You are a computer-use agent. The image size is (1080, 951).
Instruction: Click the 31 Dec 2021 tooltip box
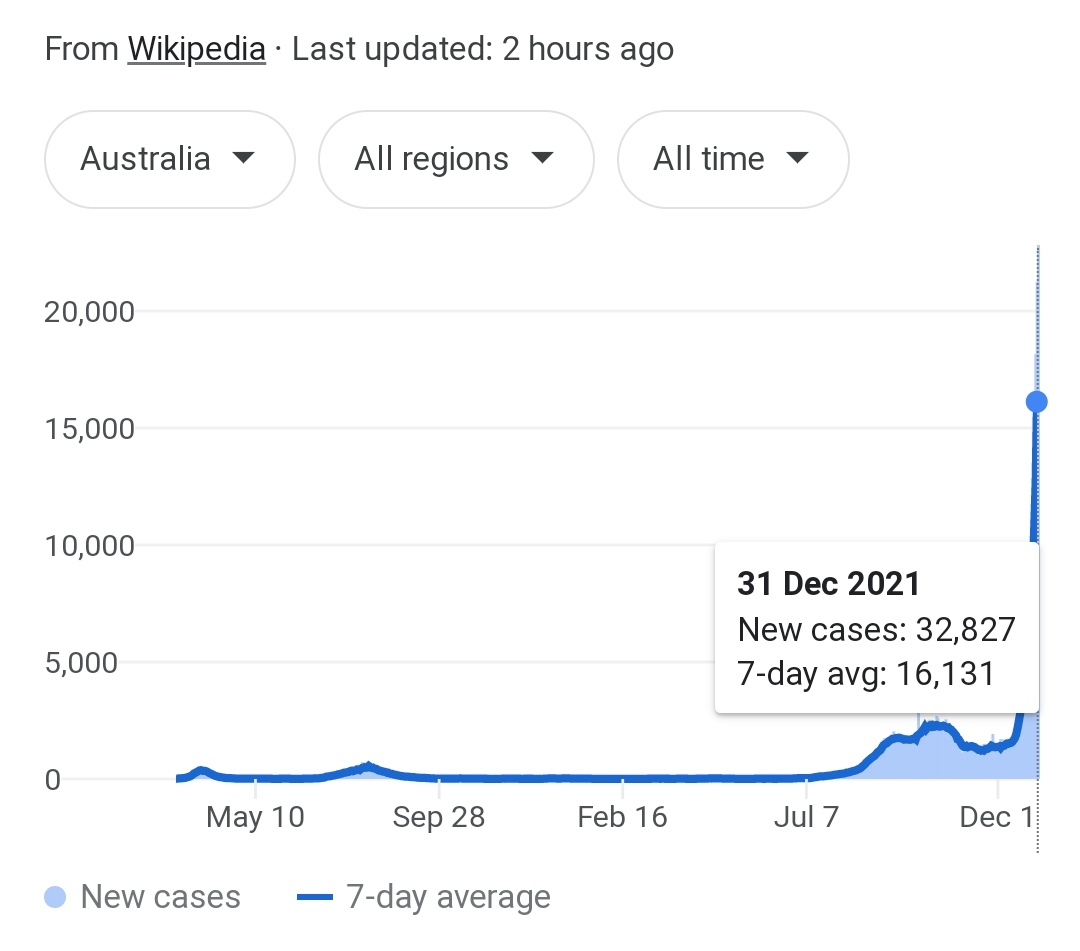tap(877, 627)
